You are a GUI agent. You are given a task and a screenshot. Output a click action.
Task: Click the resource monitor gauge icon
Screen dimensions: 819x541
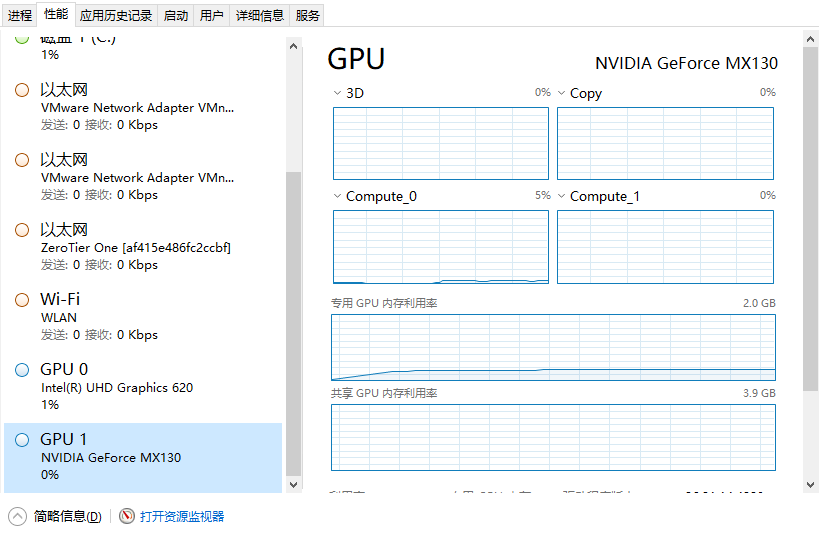(127, 516)
